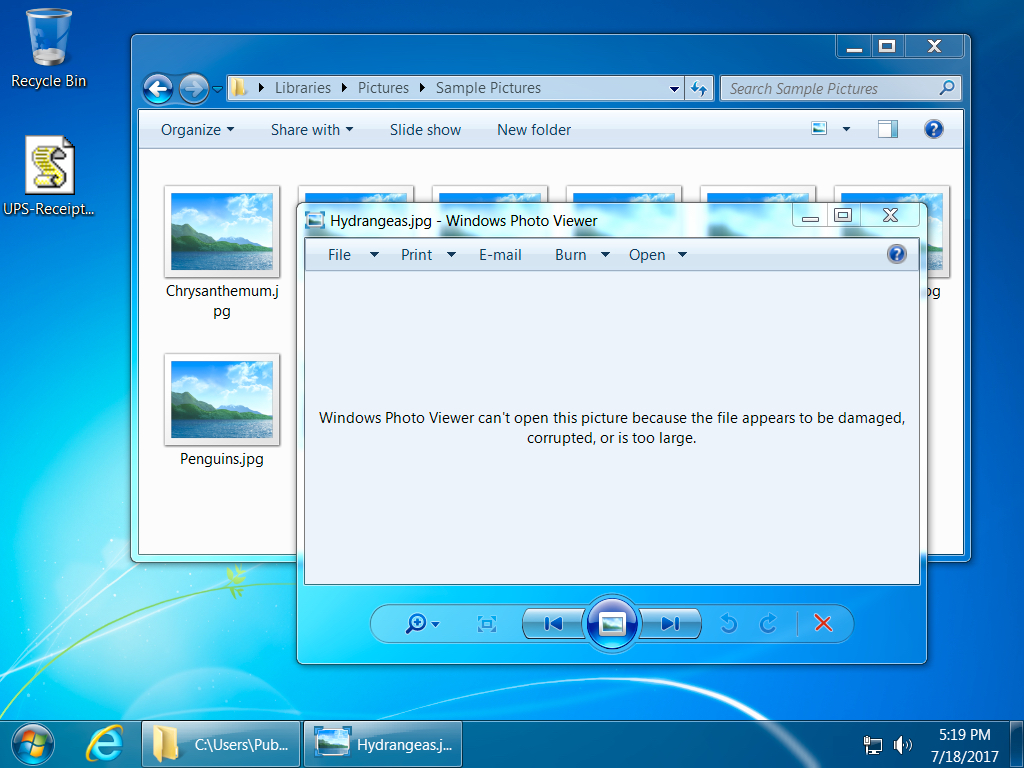Click the New folder button
The height and width of the screenshot is (768, 1024).
[x=534, y=129]
